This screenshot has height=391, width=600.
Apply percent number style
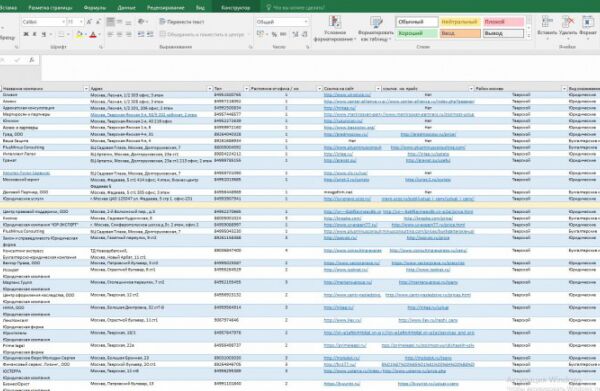coord(274,34)
